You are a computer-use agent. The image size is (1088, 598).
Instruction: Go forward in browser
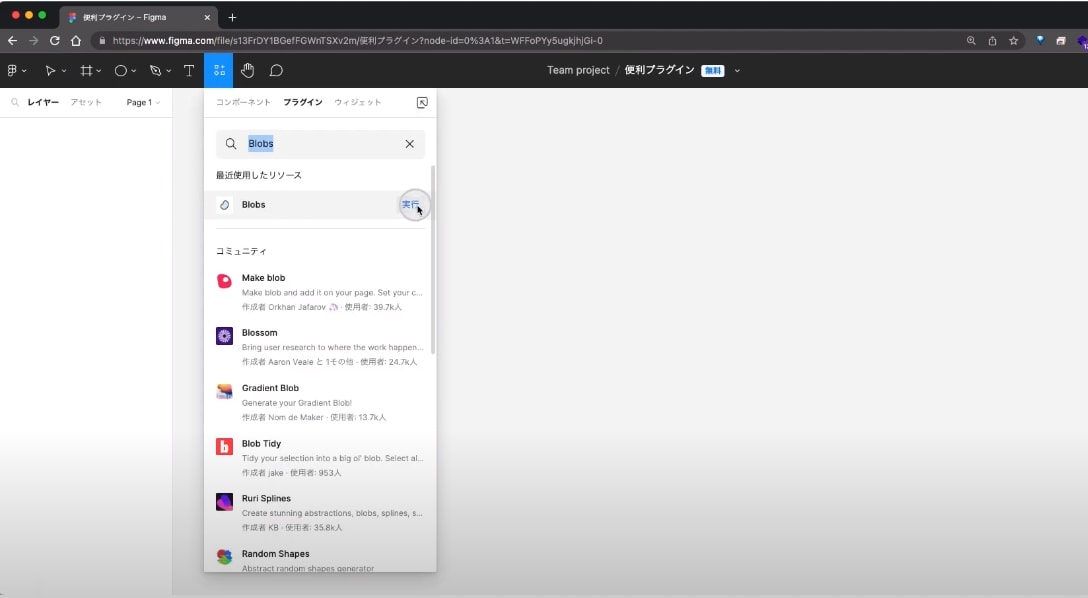33,41
